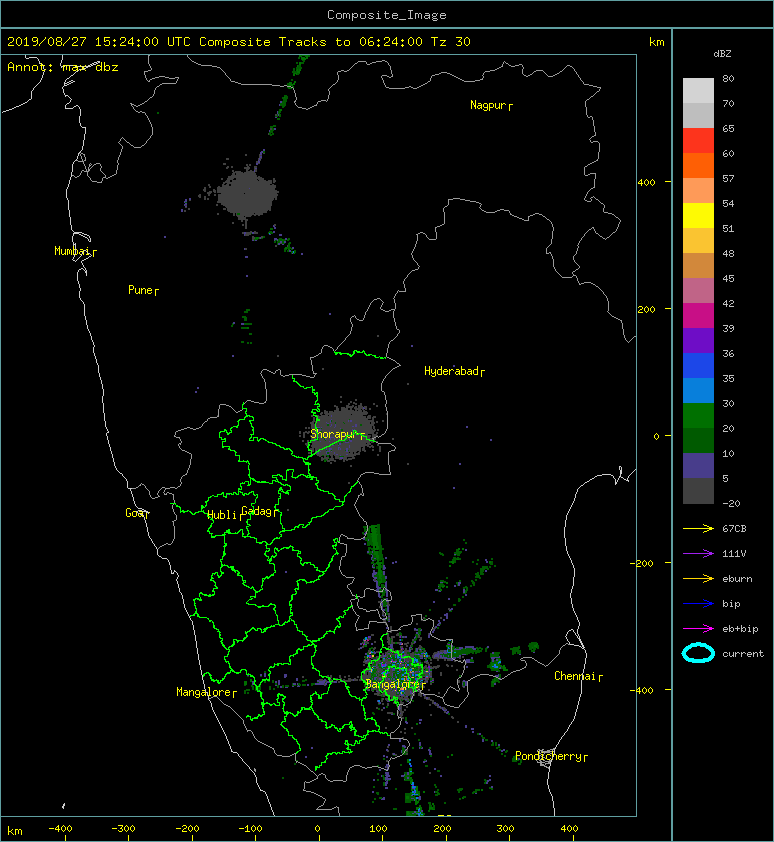Viewport: 774px width, 842px height.
Task: Click the dBZ heading above color scale
Action: (x=722, y=54)
